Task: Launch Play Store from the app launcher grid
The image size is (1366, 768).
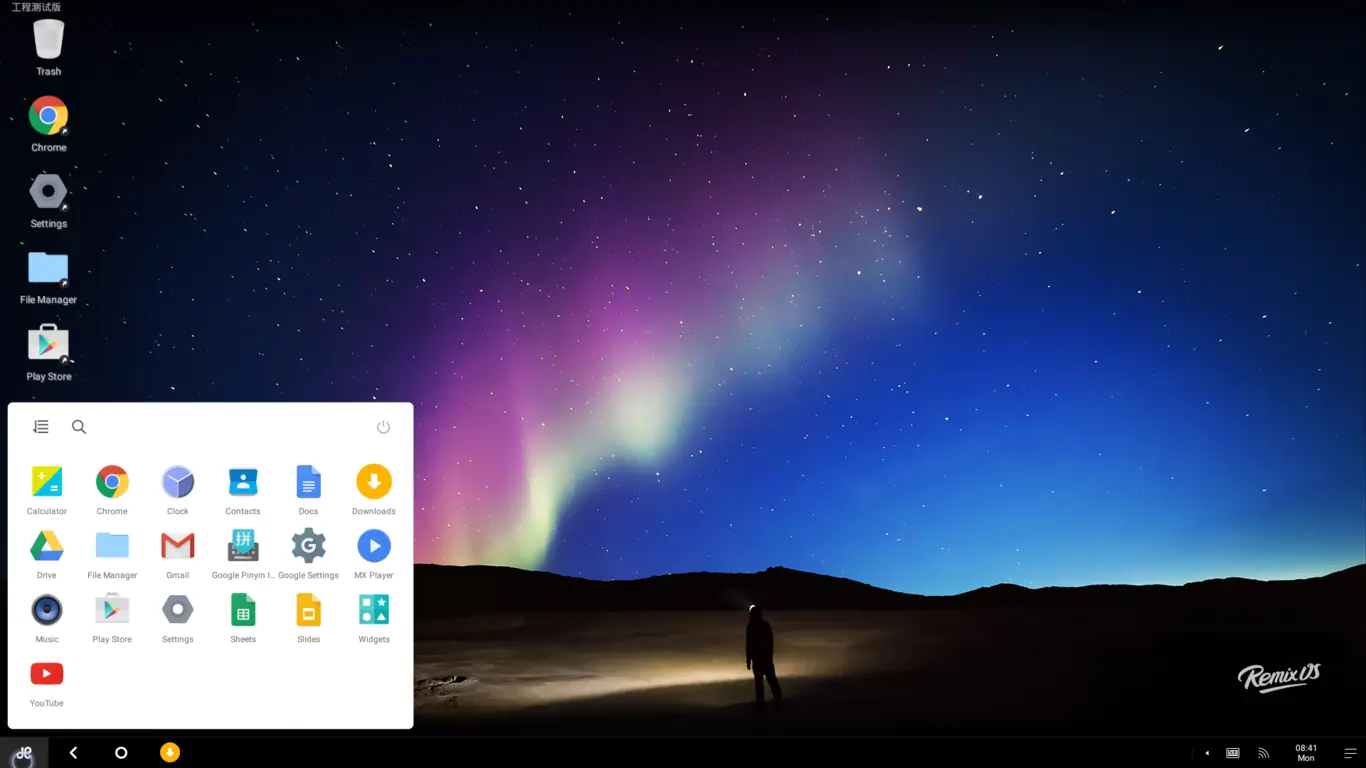Action: [112, 618]
